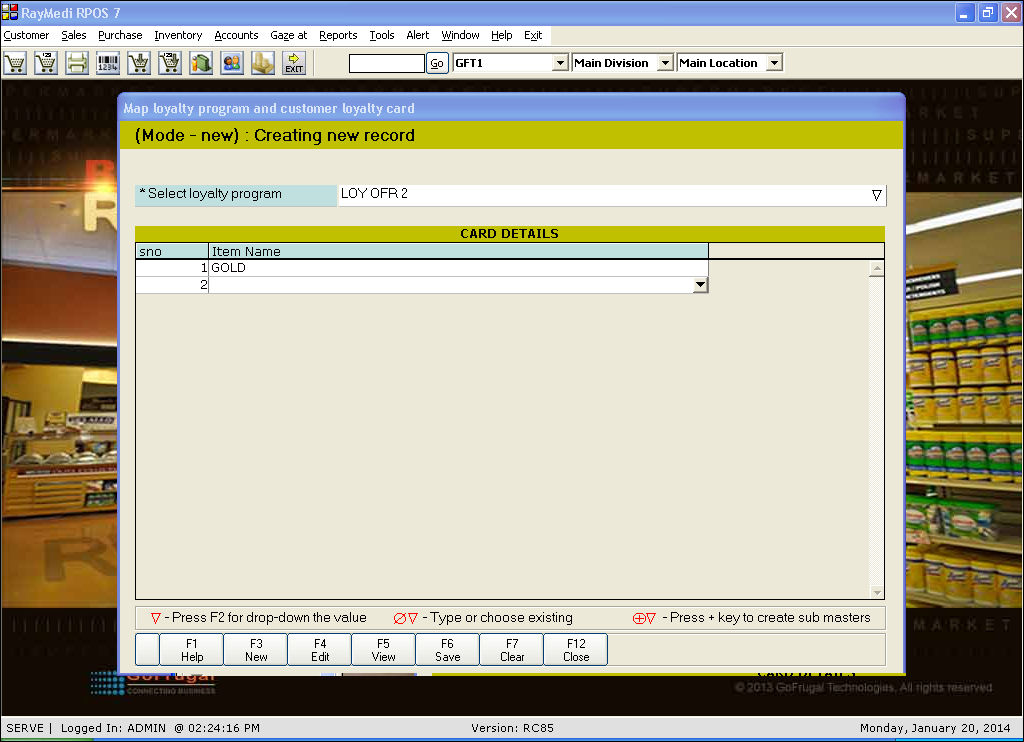Viewport: 1024px width, 742px height.
Task: Click card details scrollbar down arrow
Action: click(877, 592)
